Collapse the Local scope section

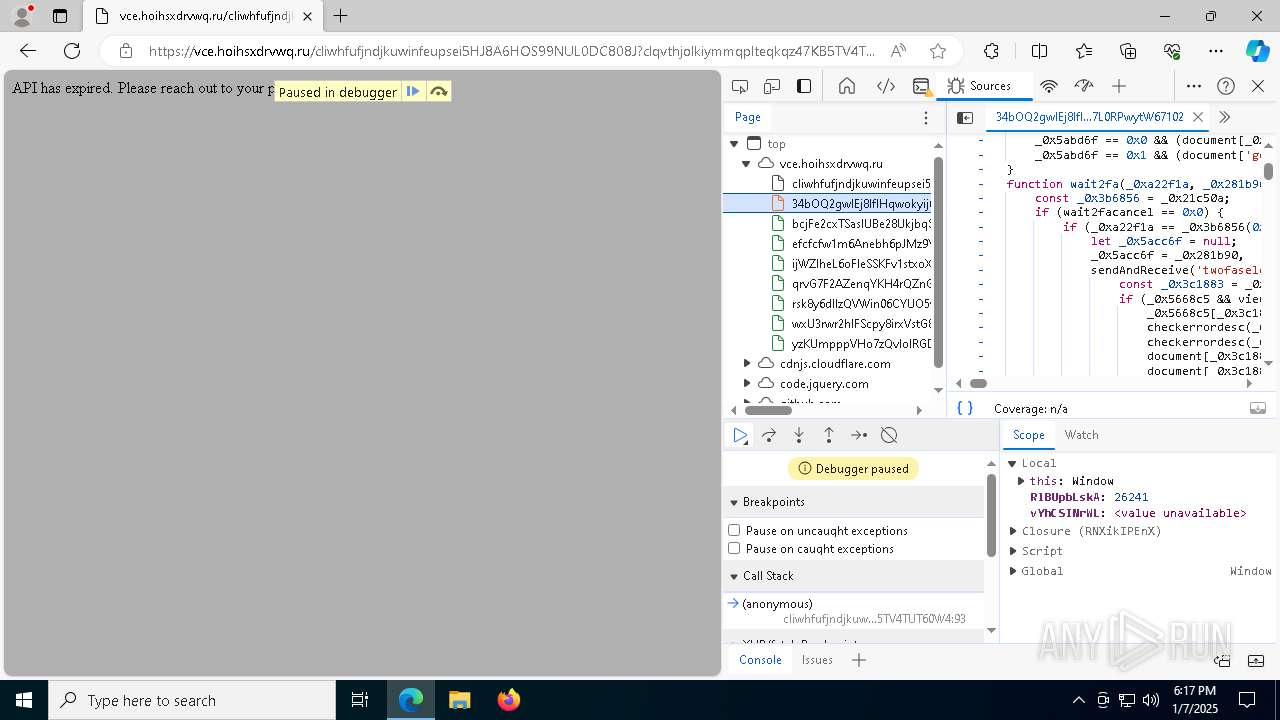point(1012,463)
